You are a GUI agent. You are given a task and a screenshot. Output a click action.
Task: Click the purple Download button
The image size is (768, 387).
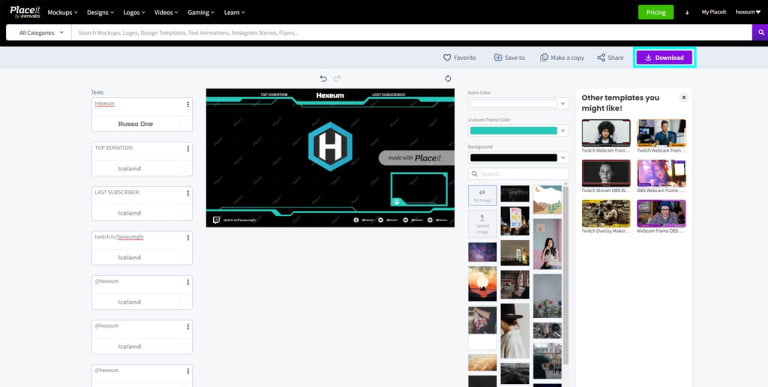coord(664,58)
